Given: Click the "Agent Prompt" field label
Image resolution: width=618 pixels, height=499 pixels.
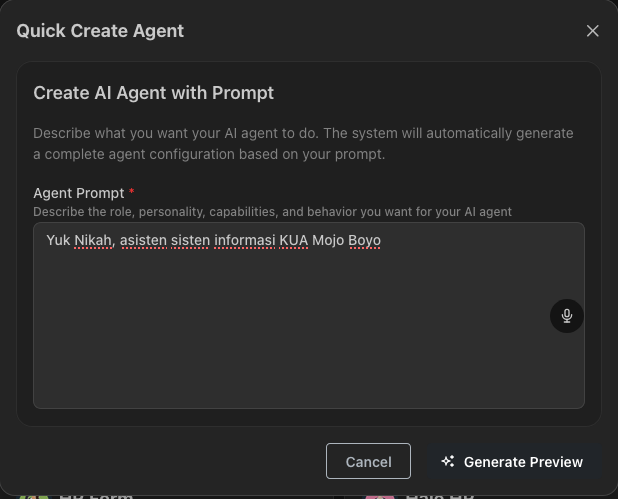Looking at the screenshot, I should (x=78, y=193).
